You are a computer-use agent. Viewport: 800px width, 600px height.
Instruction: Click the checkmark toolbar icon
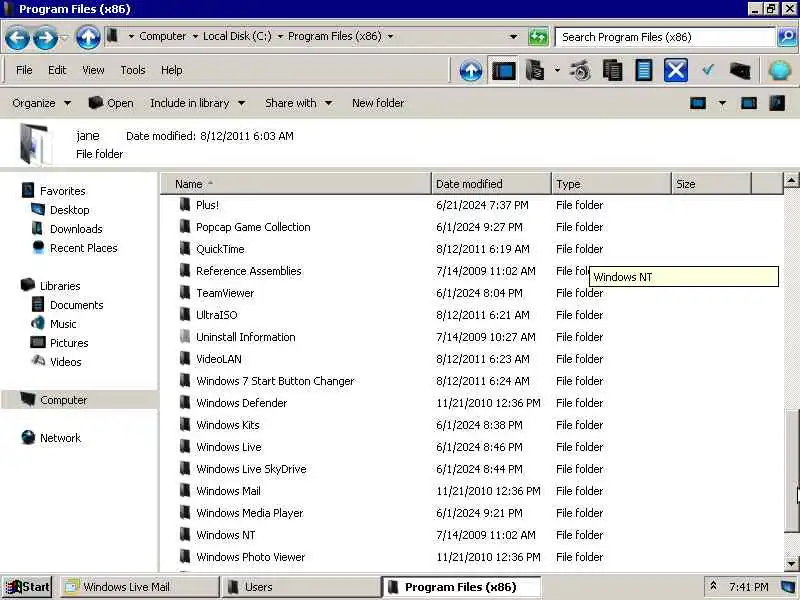708,70
